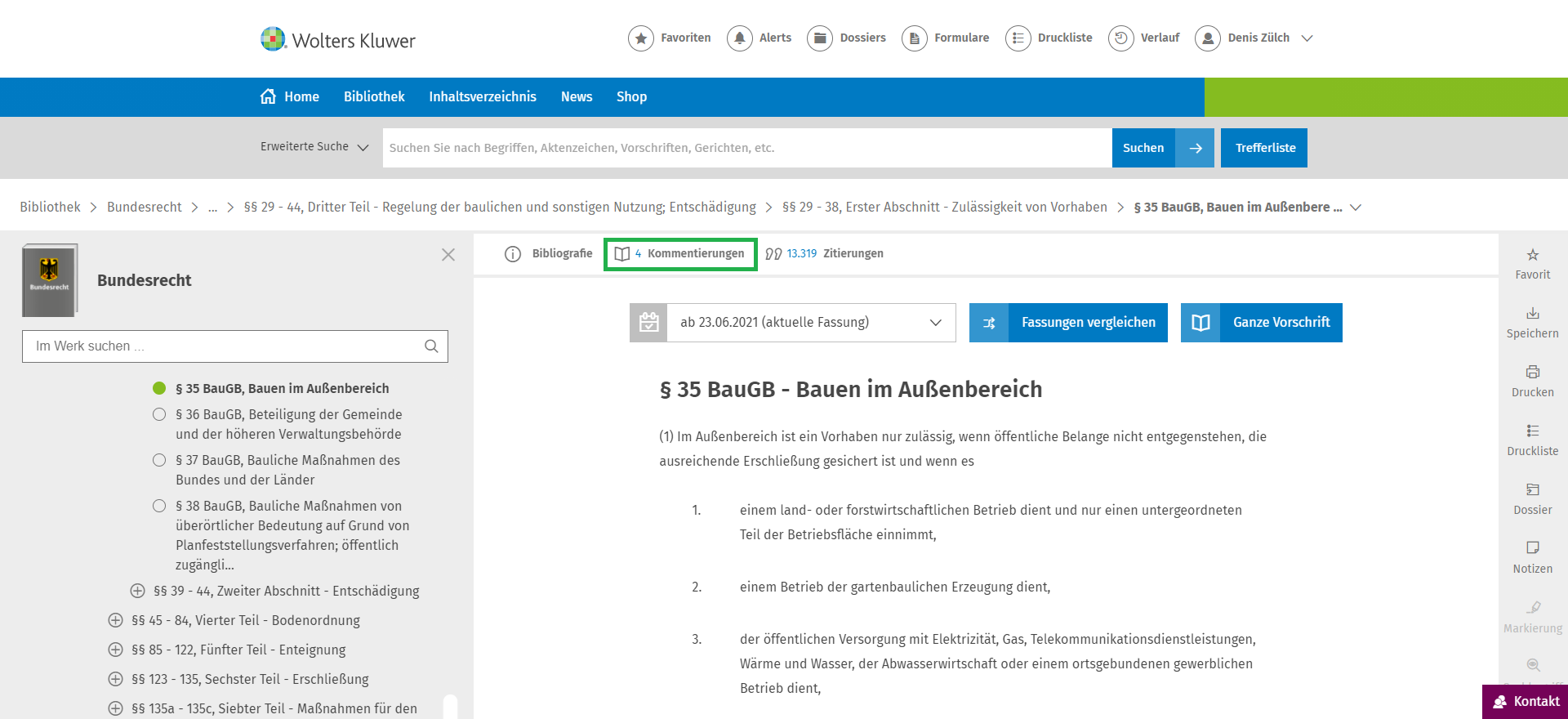The height and width of the screenshot is (719, 1568).
Task: Expand §§ 45 - 84 Vierter Teil
Action: tap(116, 620)
